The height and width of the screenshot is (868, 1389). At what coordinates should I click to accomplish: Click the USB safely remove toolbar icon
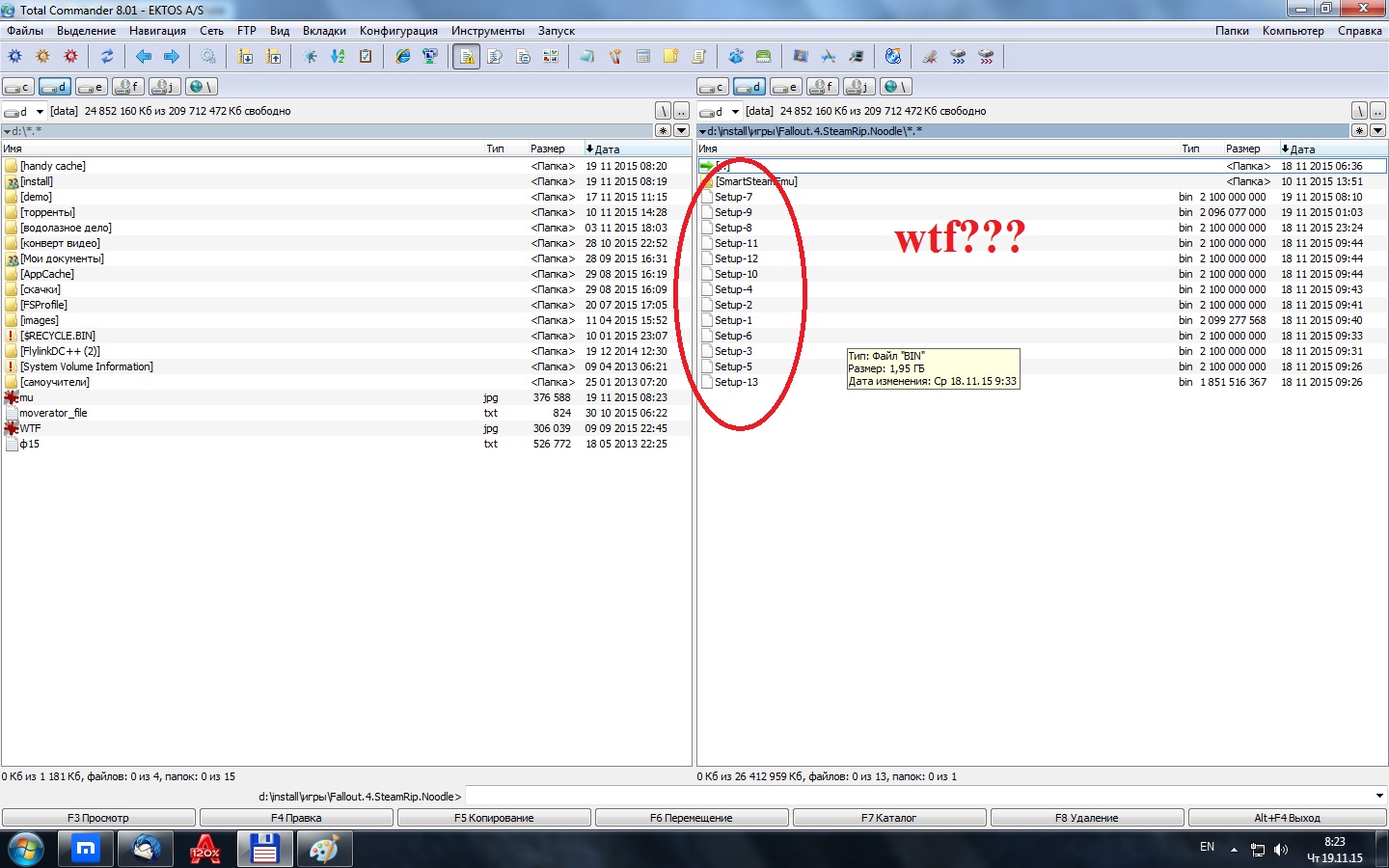(x=930, y=57)
